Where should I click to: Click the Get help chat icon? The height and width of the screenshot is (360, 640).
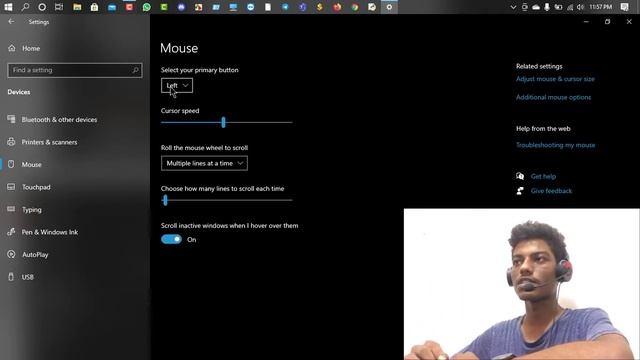(x=520, y=176)
